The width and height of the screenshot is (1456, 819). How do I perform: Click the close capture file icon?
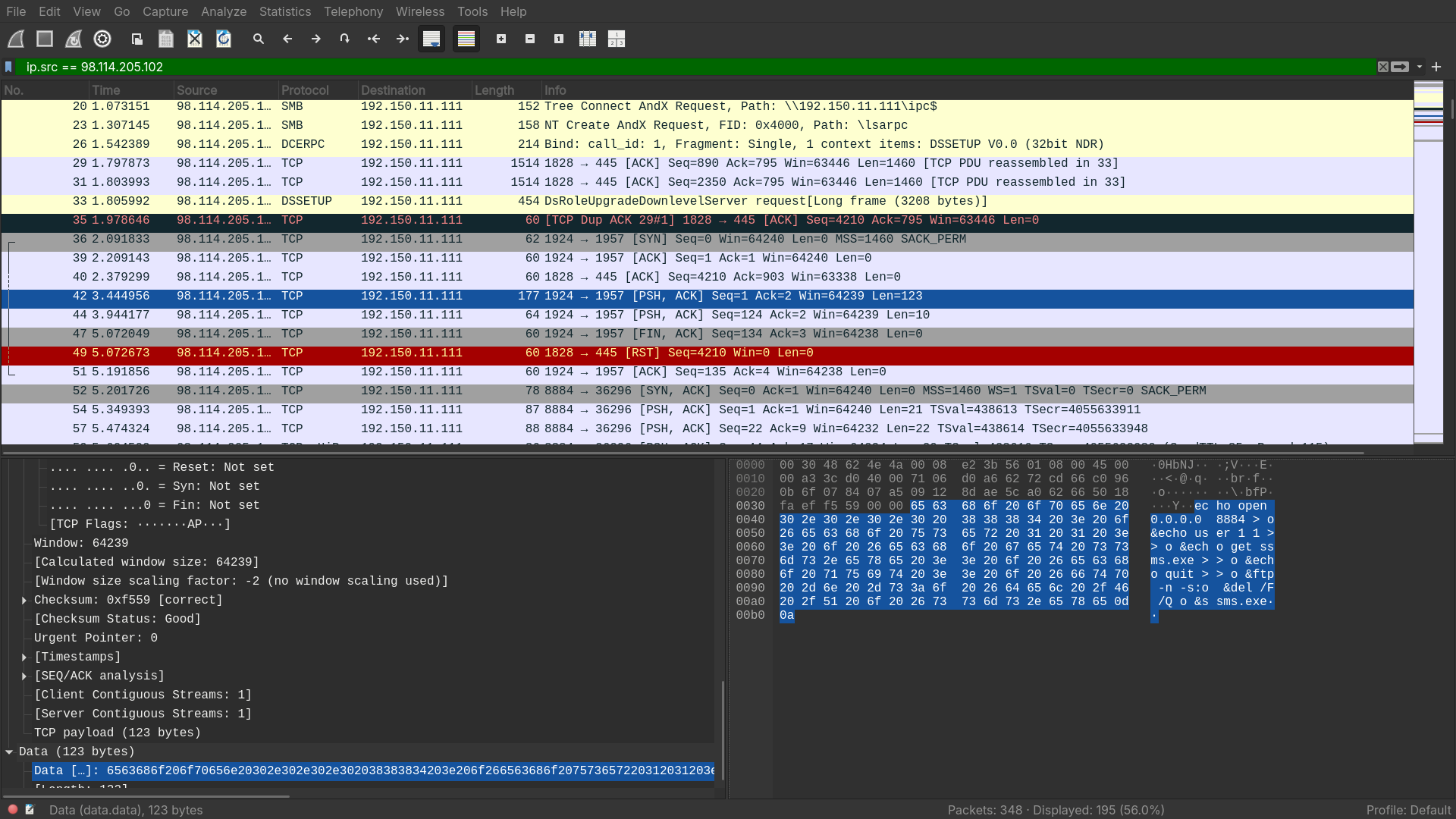pos(195,39)
